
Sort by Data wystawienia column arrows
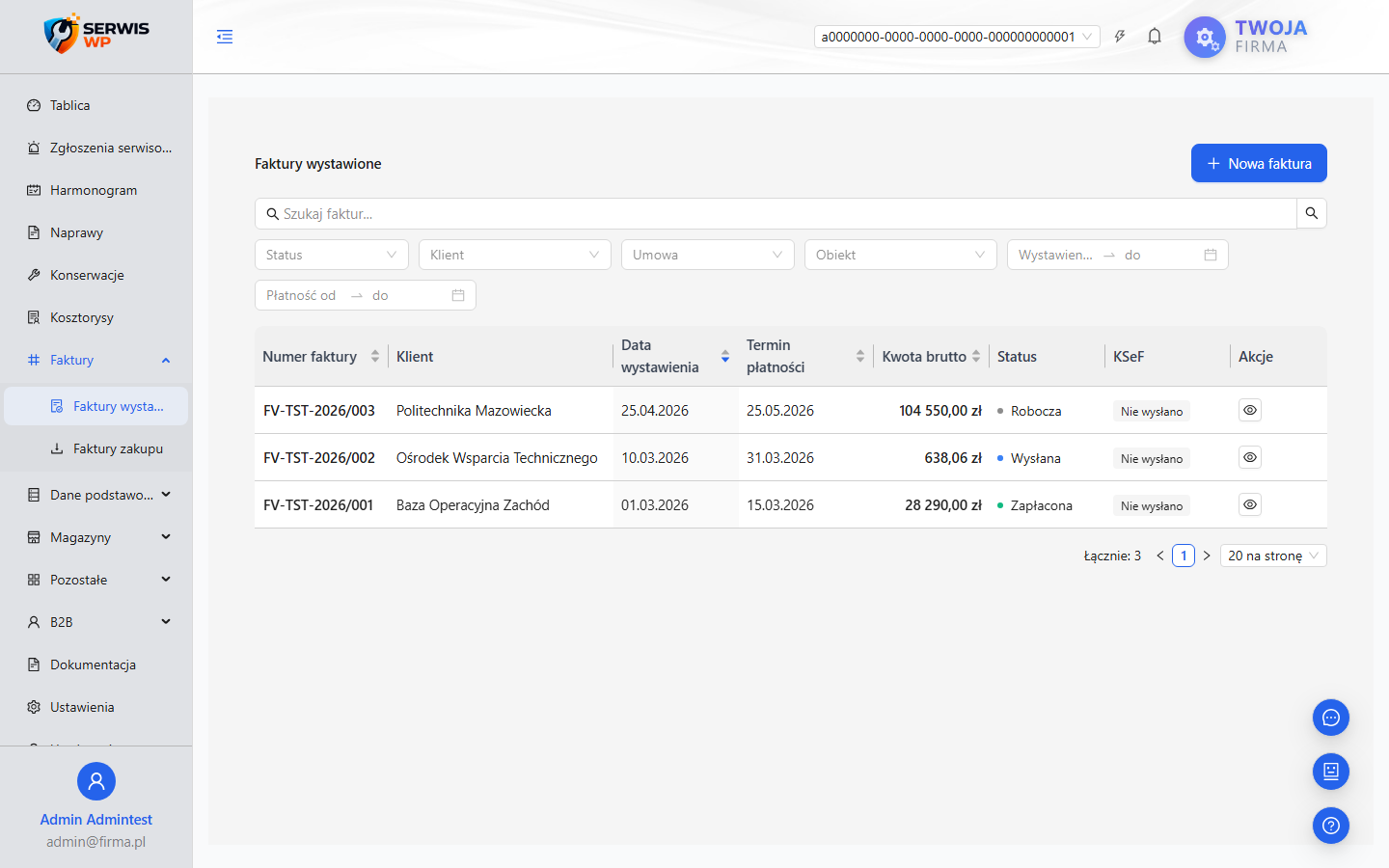click(725, 356)
